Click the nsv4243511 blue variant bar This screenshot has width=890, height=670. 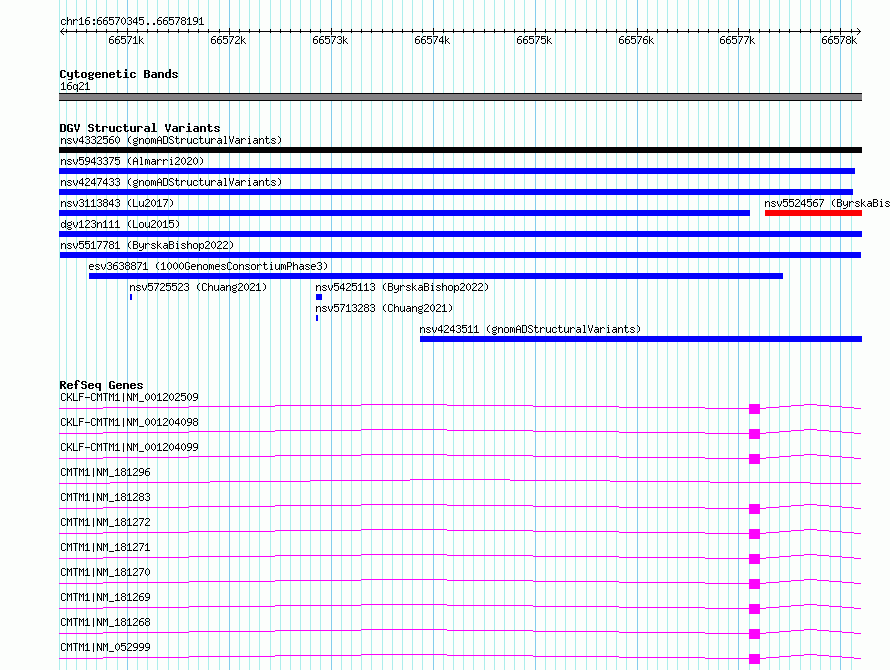point(641,339)
